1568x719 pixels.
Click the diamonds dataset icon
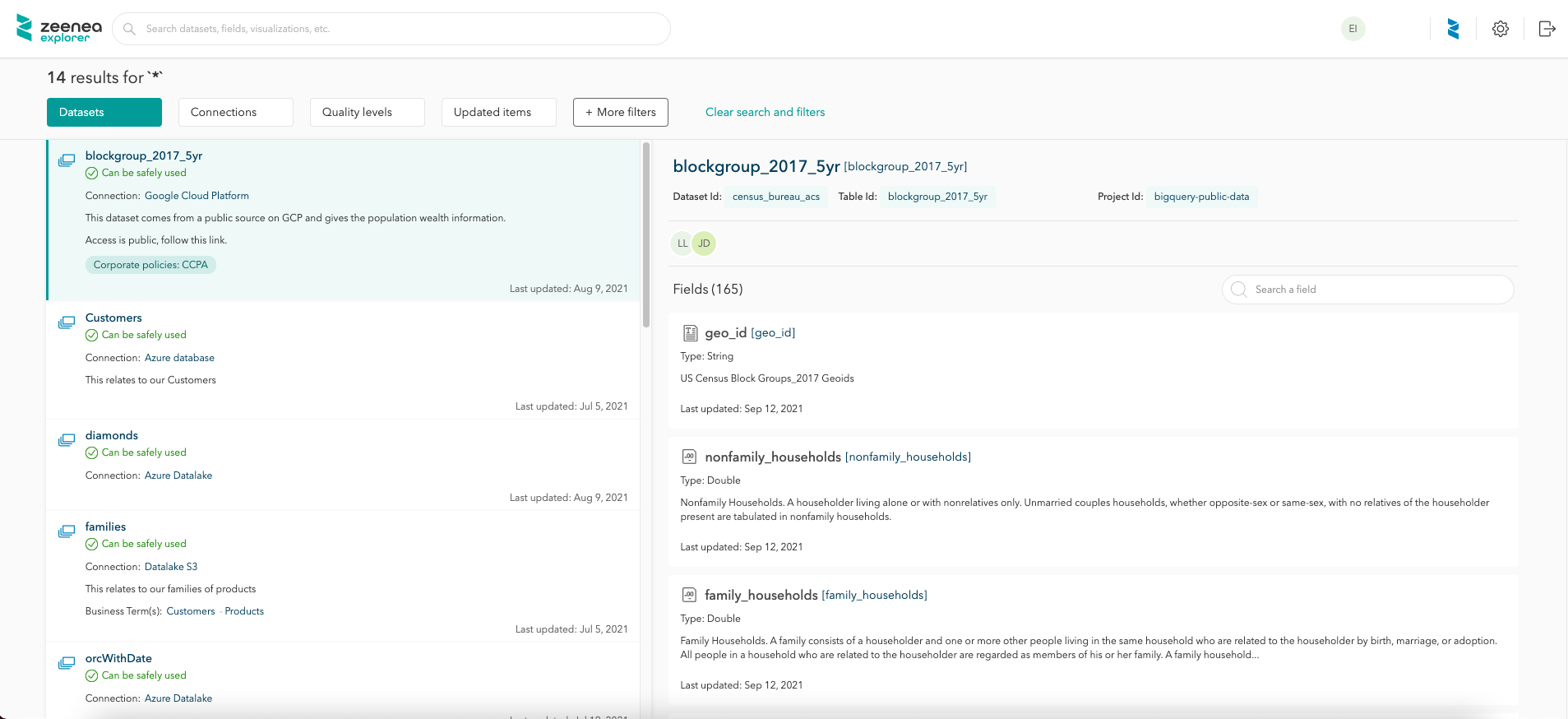(x=67, y=440)
